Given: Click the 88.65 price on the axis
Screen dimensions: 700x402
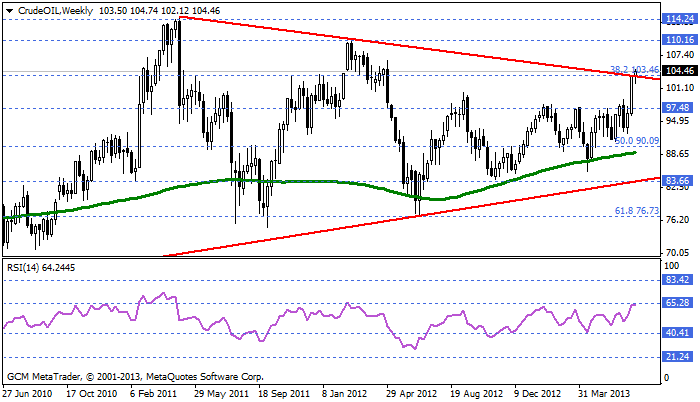Looking at the screenshot, I should pyautogui.click(x=678, y=154).
